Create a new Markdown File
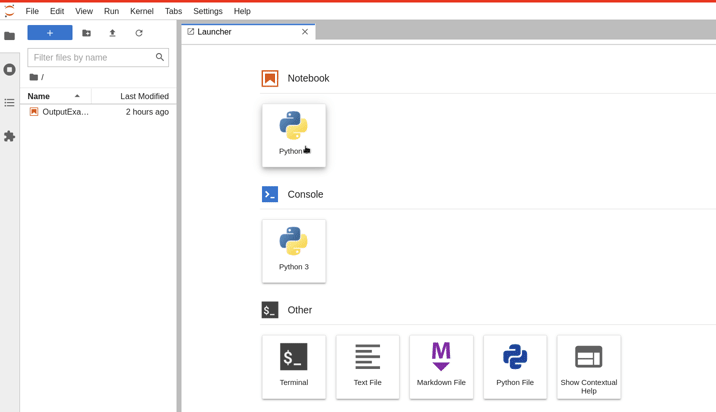This screenshot has width=716, height=412. [x=441, y=367]
